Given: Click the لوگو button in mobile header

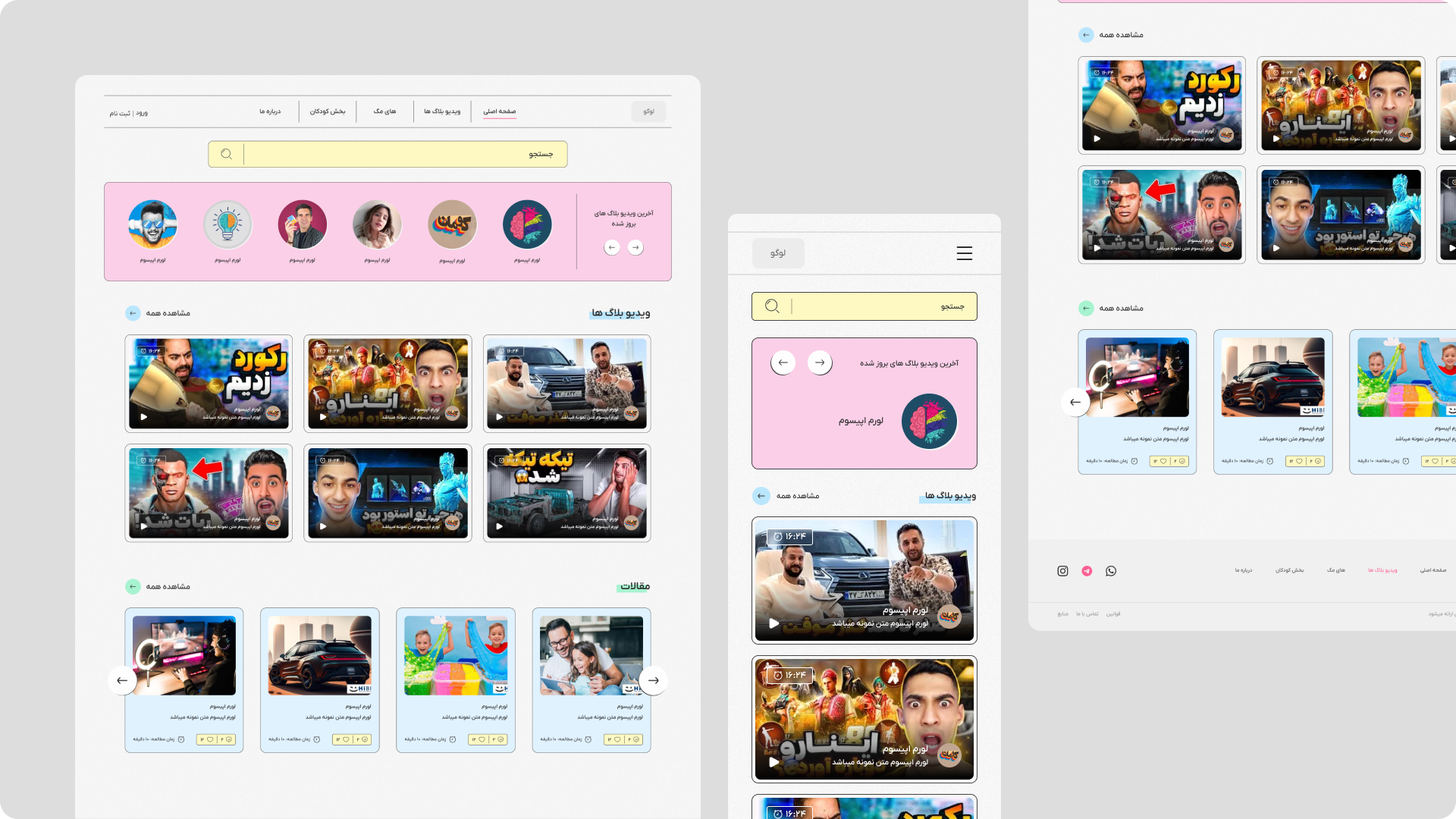Looking at the screenshot, I should pos(778,253).
